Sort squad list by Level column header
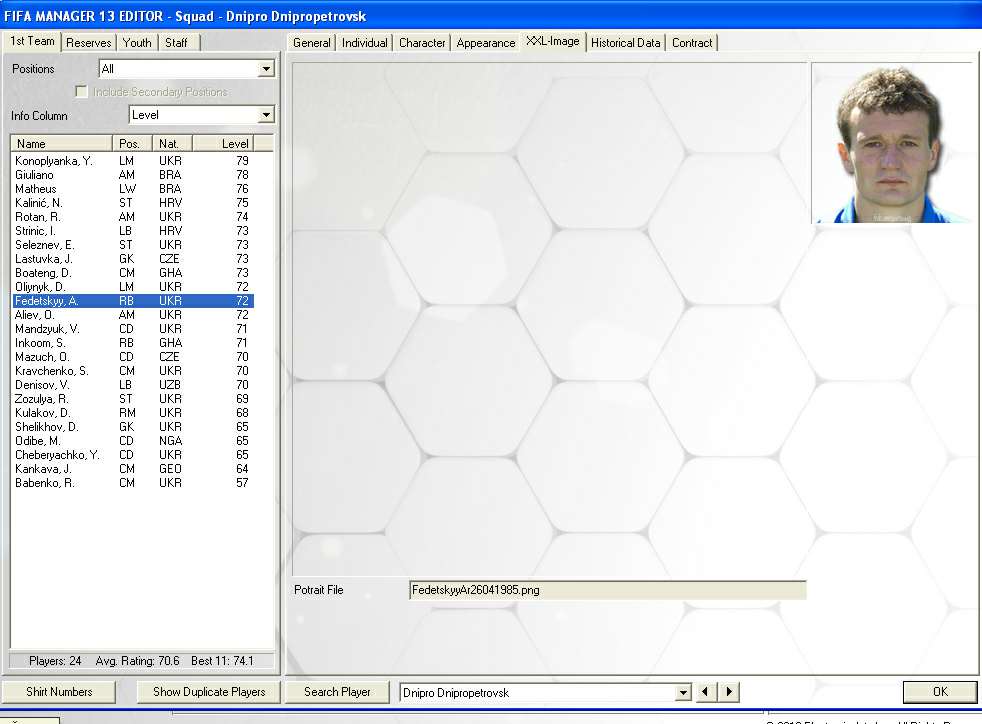Screen dimensions: 982x724 coord(235,144)
